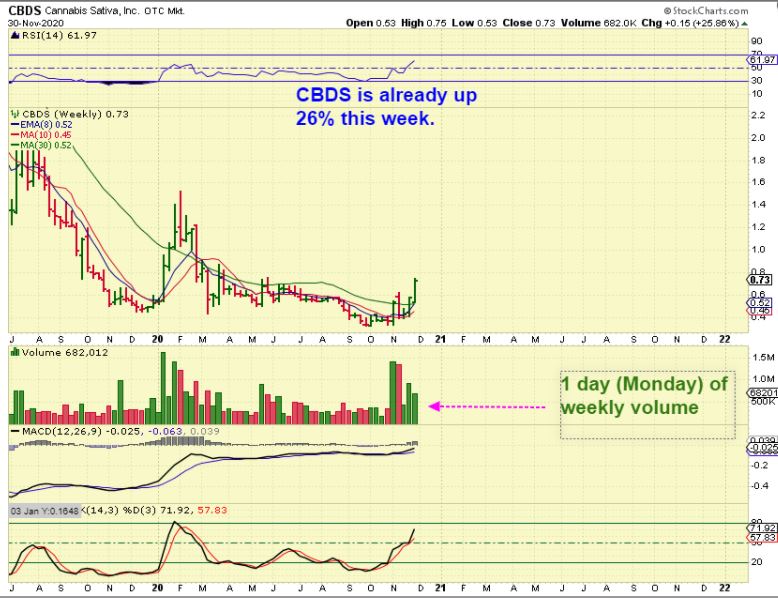Click the 'High 0.75' value in header
The height and width of the screenshot is (598, 778).
pyautogui.click(x=424, y=23)
